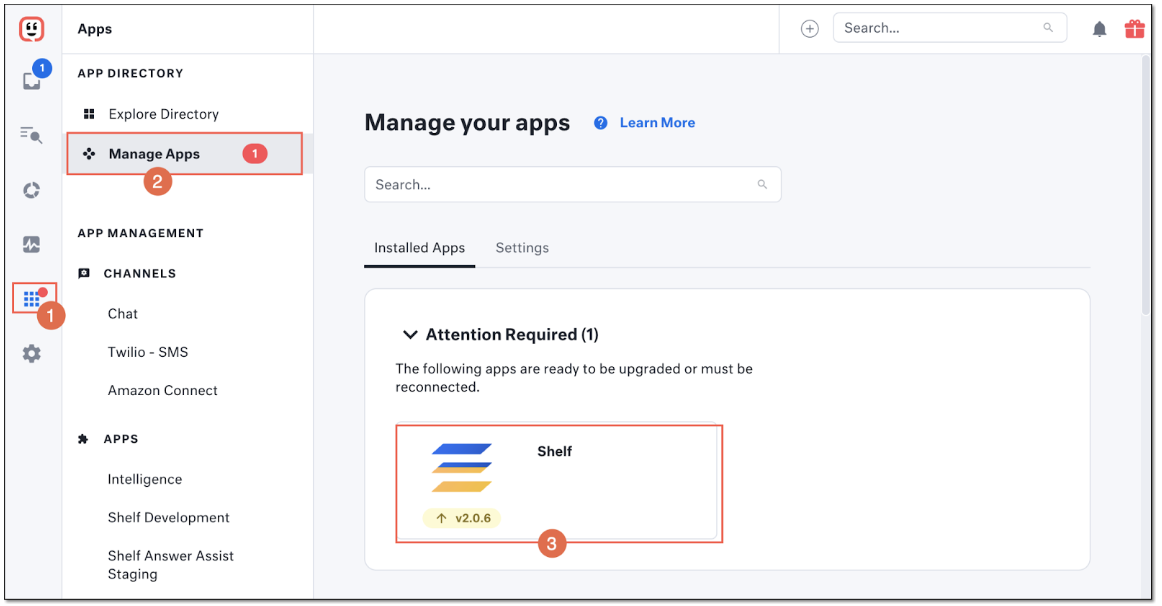1162x606 pixels.
Task: Click the Manage your apps heading
Action: pyautogui.click(x=468, y=123)
